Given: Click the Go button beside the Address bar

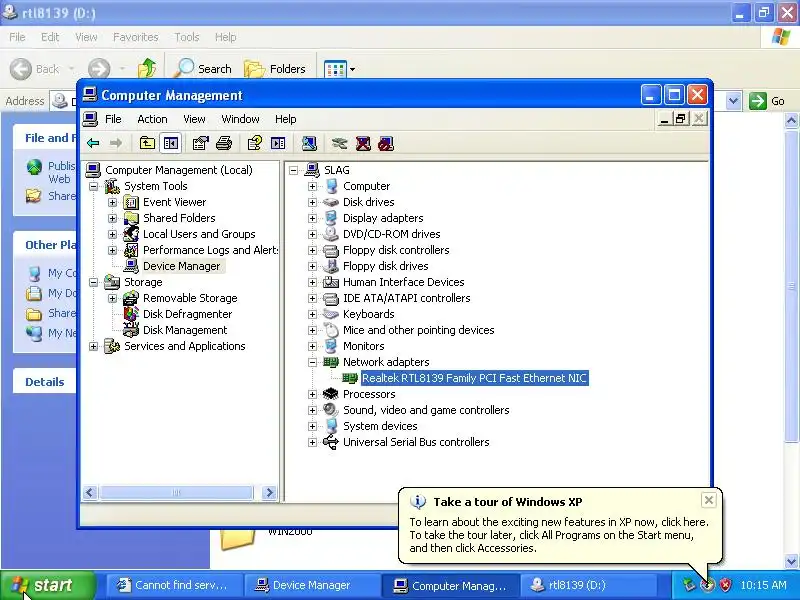Looking at the screenshot, I should click(767, 101).
